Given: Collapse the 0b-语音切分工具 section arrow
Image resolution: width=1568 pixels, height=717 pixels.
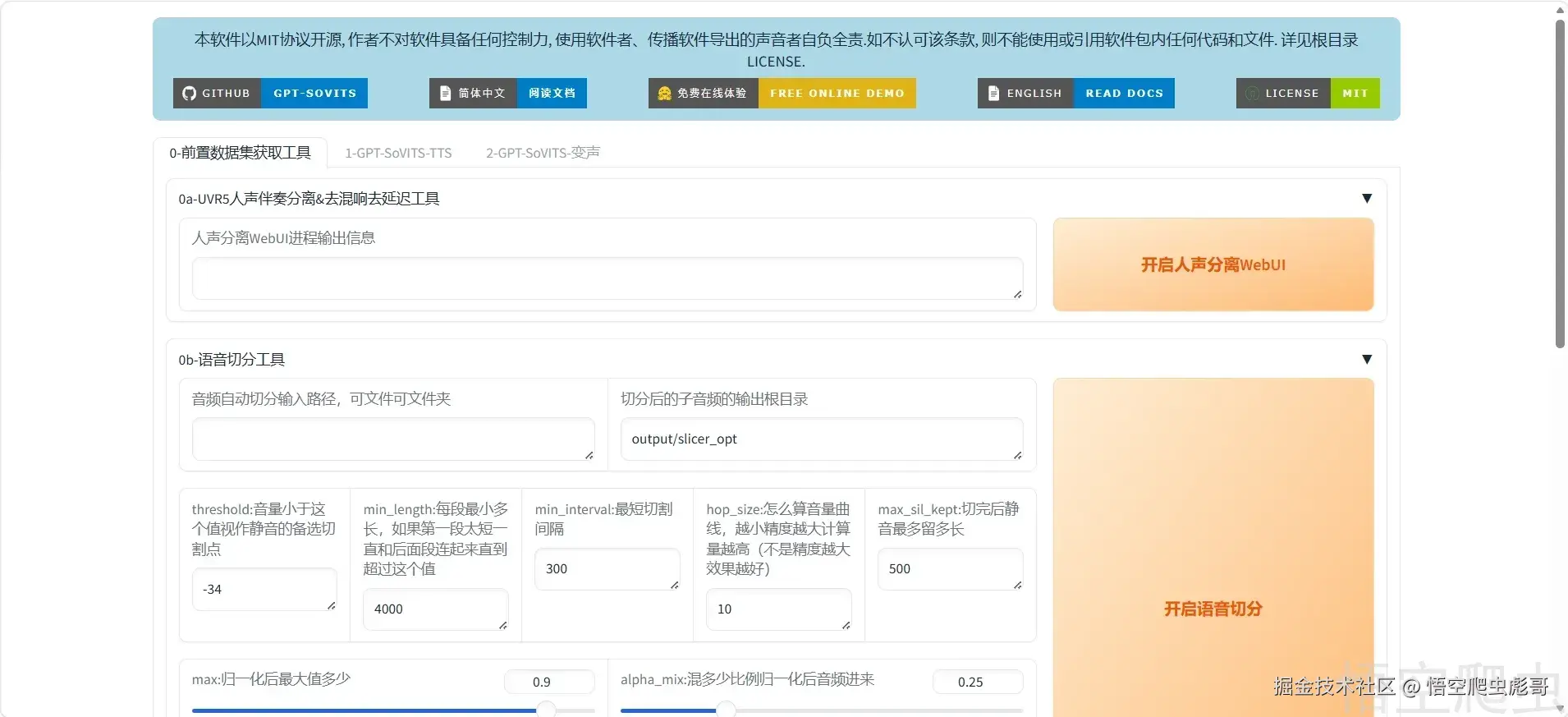Looking at the screenshot, I should tap(1367, 360).
